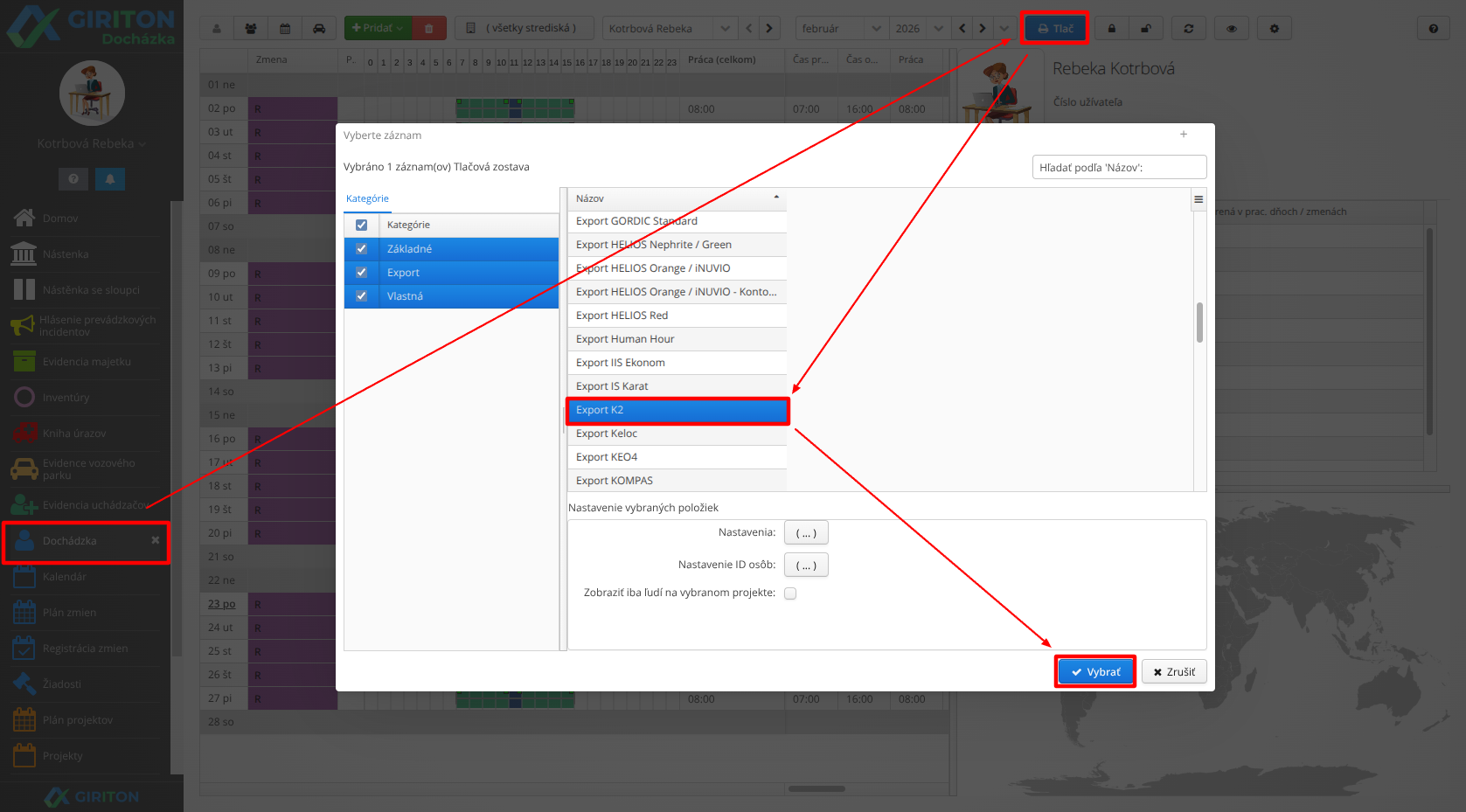Viewport: 1466px width, 812px height.
Task: Open the gear settings icon in toolbar
Action: click(1275, 29)
